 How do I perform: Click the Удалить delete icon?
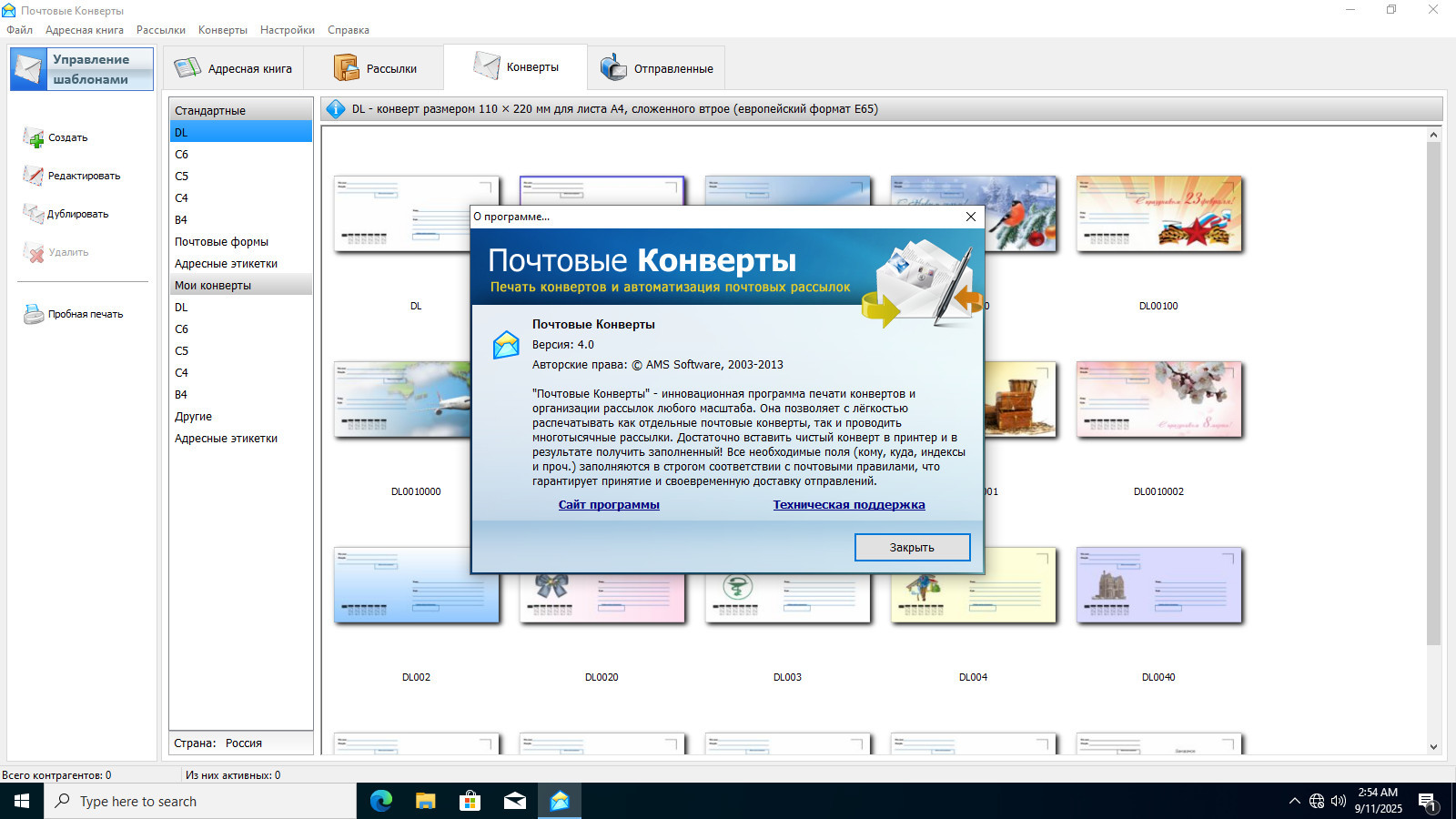coord(34,253)
